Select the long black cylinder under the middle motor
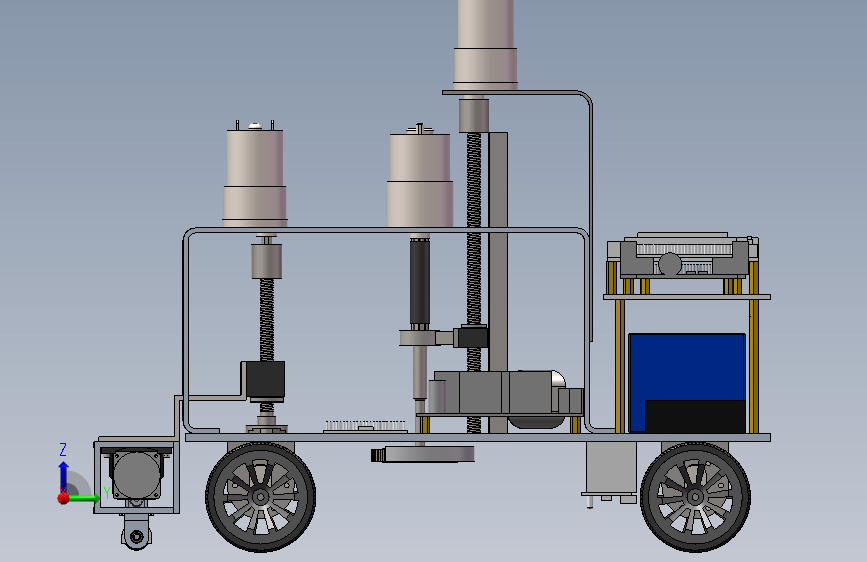867x562 pixels. [420, 282]
